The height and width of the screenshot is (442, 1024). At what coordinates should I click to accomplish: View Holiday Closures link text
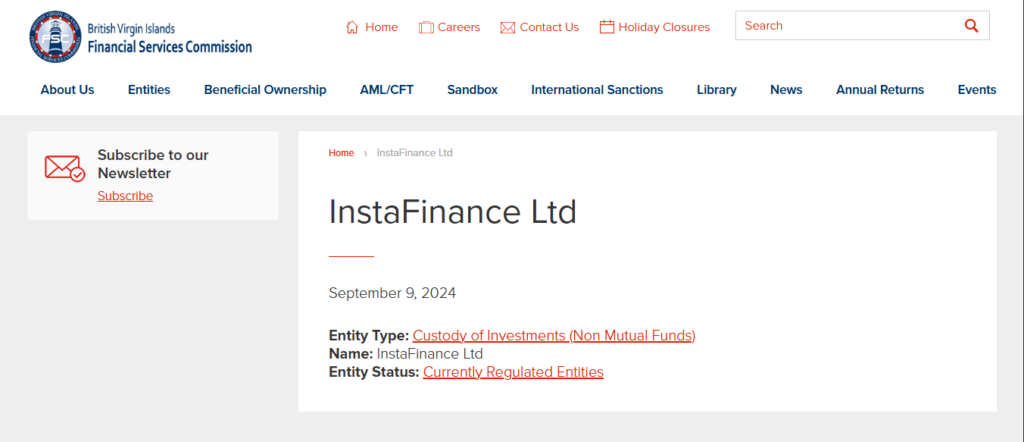tap(664, 27)
